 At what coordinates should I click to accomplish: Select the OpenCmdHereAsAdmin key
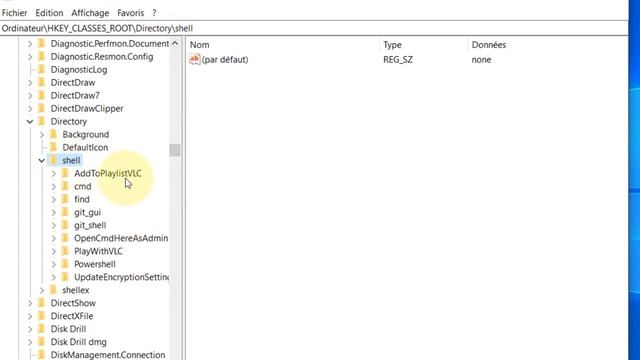pos(121,238)
